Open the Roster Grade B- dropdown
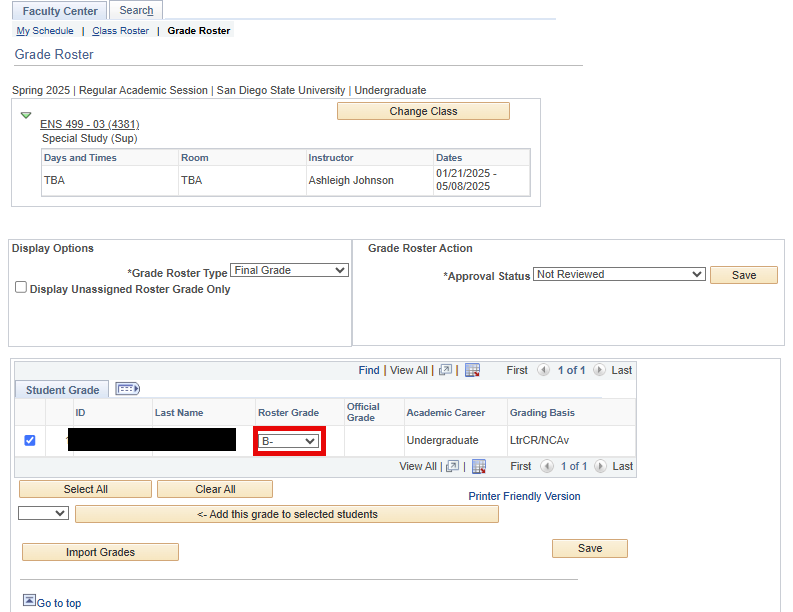The width and height of the screenshot is (793, 612). (x=289, y=441)
